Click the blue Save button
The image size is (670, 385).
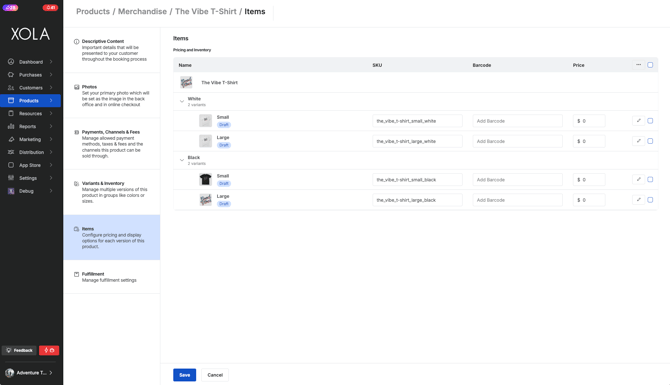point(185,375)
